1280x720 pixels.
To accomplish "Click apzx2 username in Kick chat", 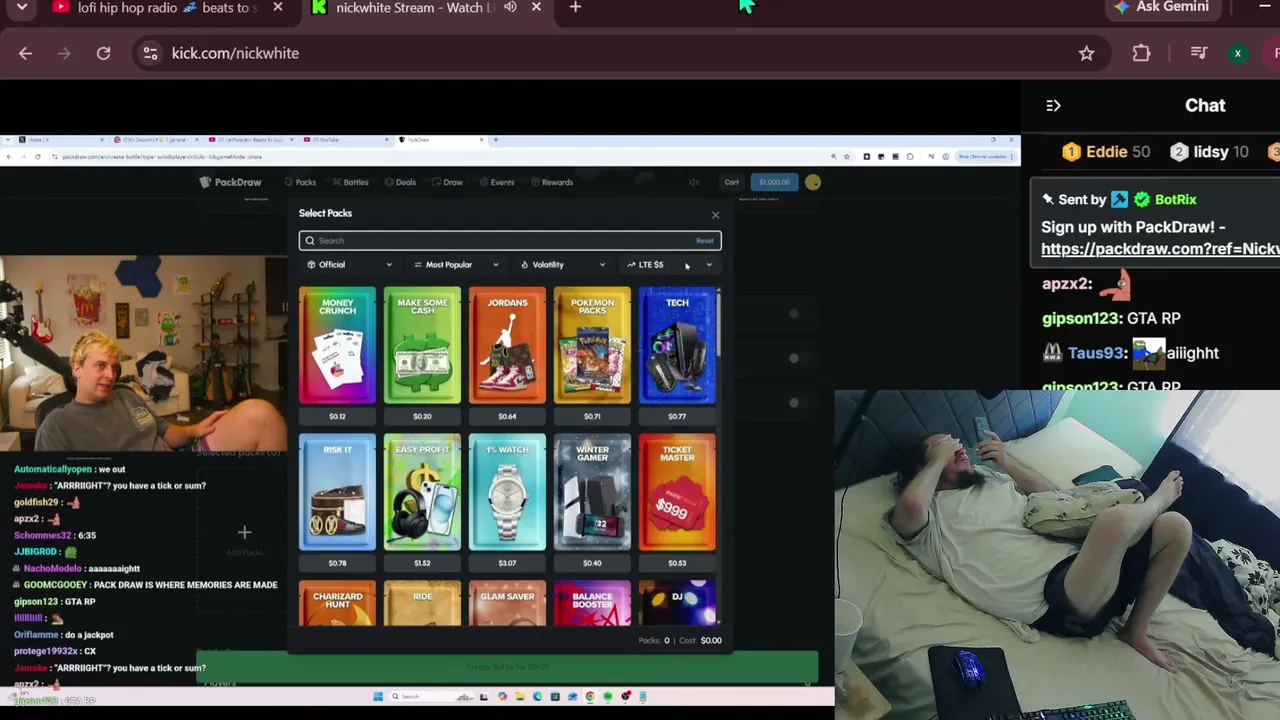I will [x=1066, y=284].
